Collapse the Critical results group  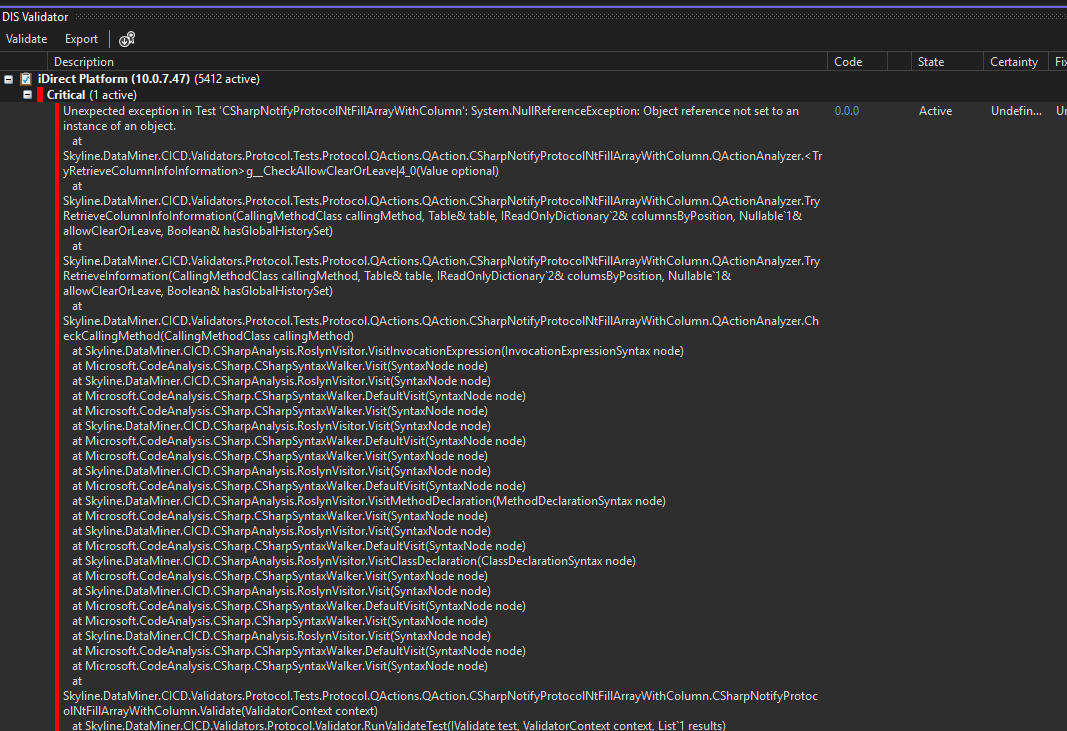pyautogui.click(x=28, y=95)
